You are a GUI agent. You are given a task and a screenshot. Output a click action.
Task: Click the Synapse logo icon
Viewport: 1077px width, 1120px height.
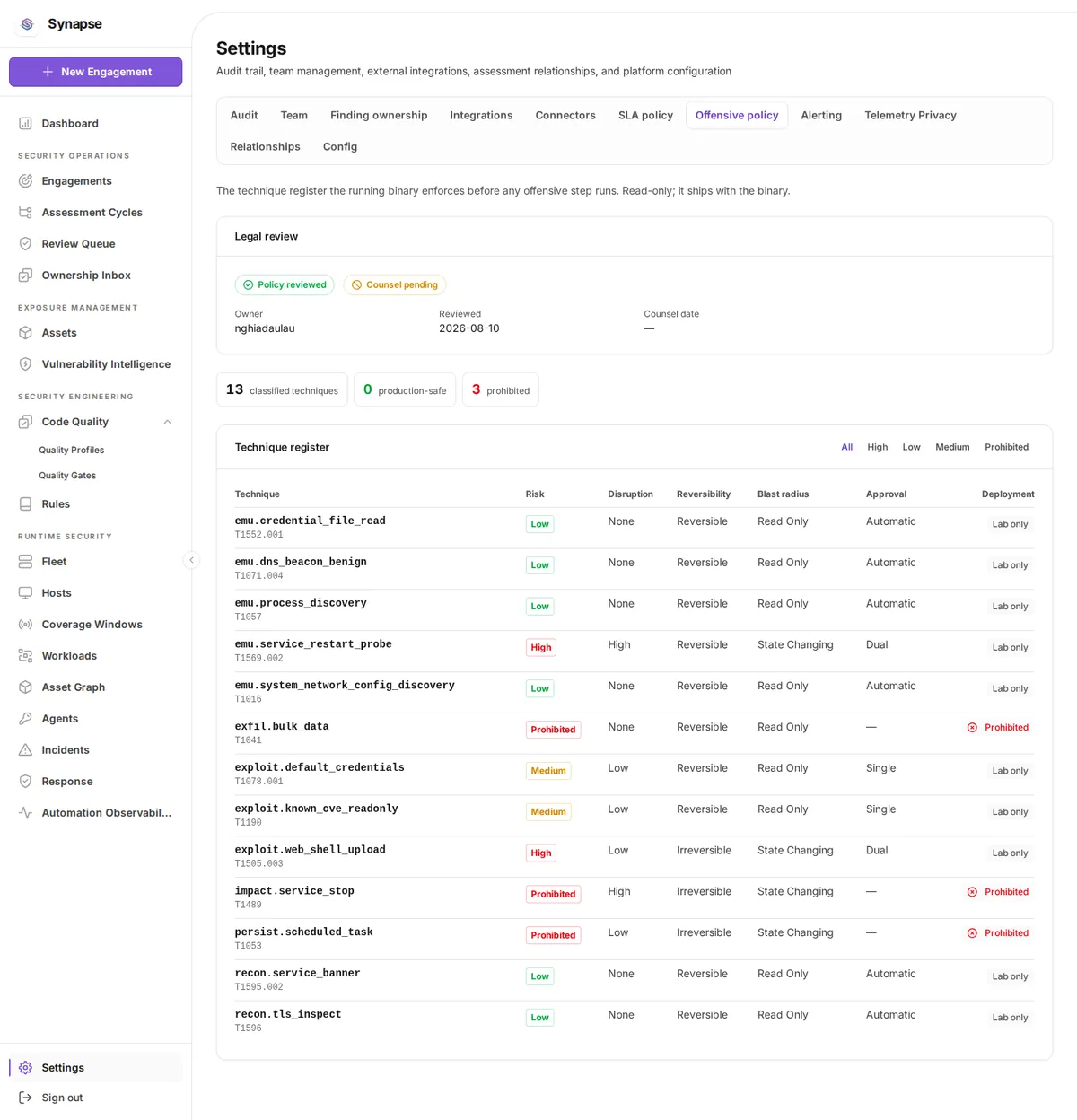pyautogui.click(x=27, y=24)
